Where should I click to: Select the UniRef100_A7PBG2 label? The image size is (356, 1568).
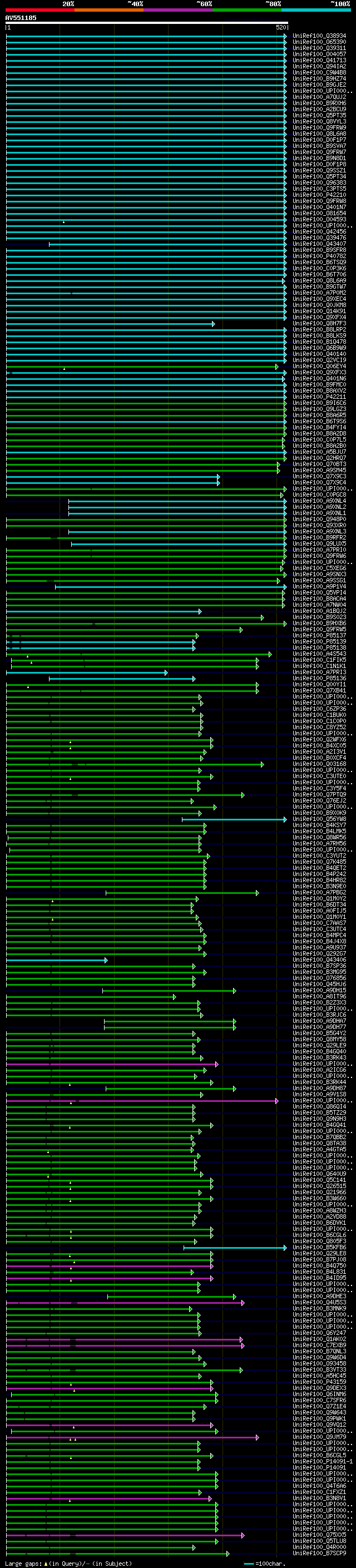[x=319, y=892]
